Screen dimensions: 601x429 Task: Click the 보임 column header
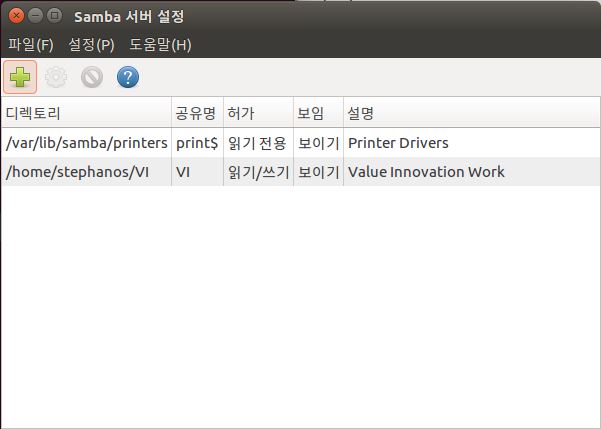point(311,112)
